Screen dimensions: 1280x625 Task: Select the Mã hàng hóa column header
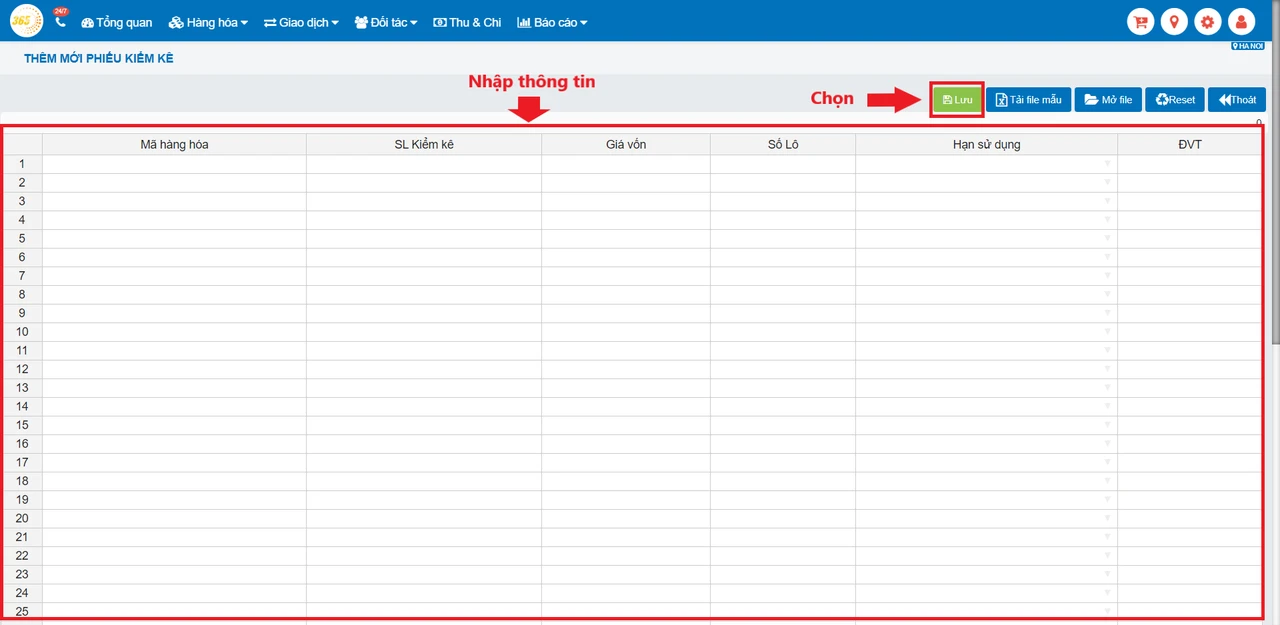(174, 144)
